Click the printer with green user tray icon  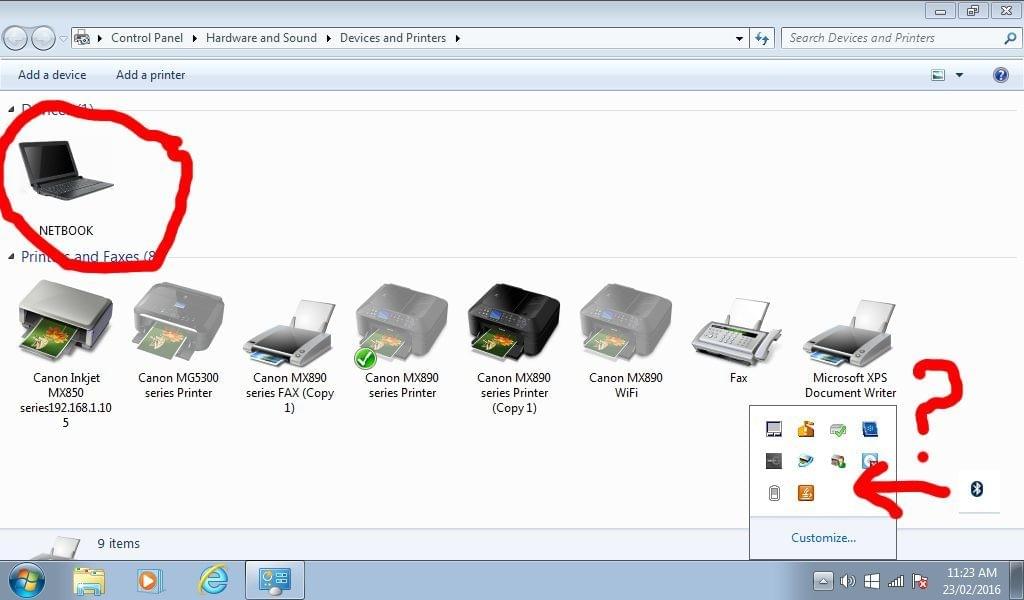[838, 461]
